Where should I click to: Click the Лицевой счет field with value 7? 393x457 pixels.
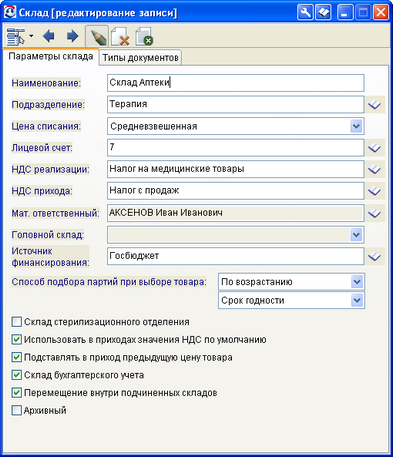(236, 147)
